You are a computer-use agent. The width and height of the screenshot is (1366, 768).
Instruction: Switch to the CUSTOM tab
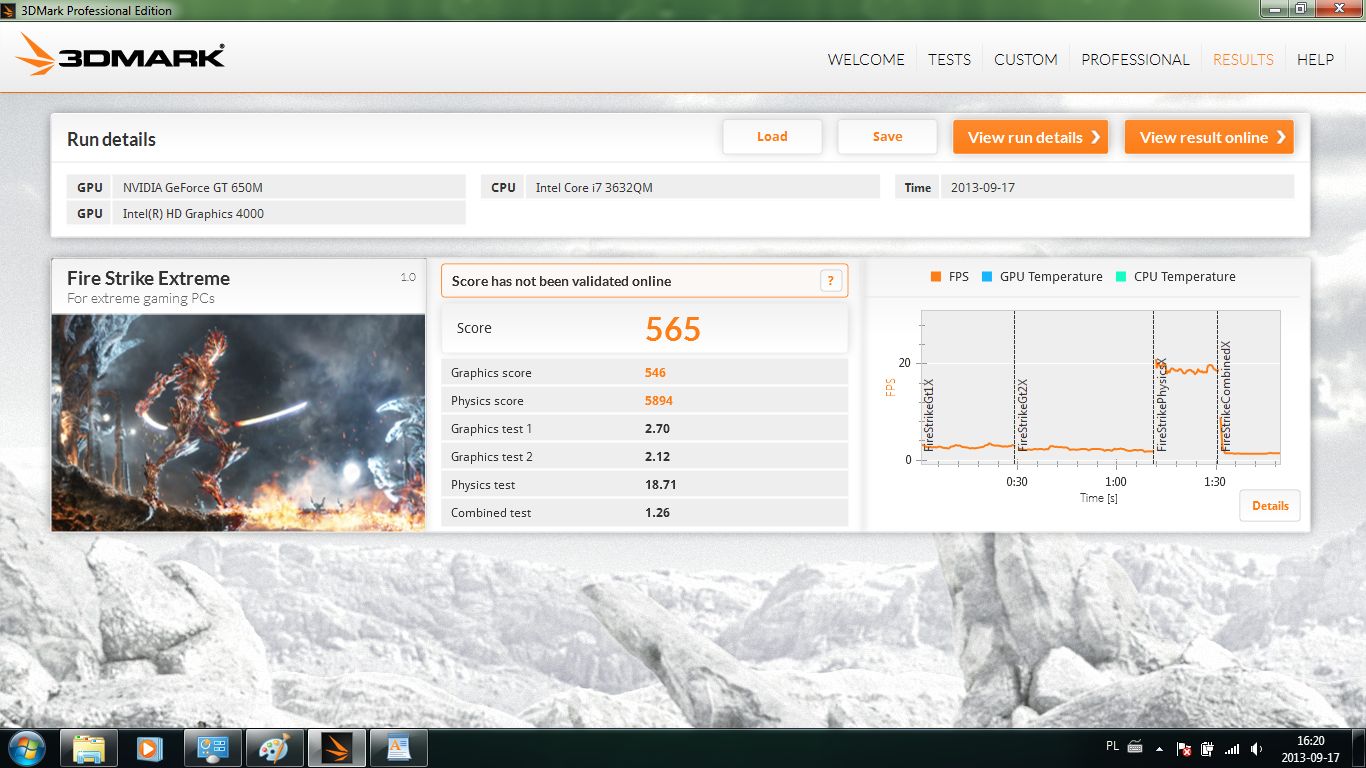[1026, 59]
